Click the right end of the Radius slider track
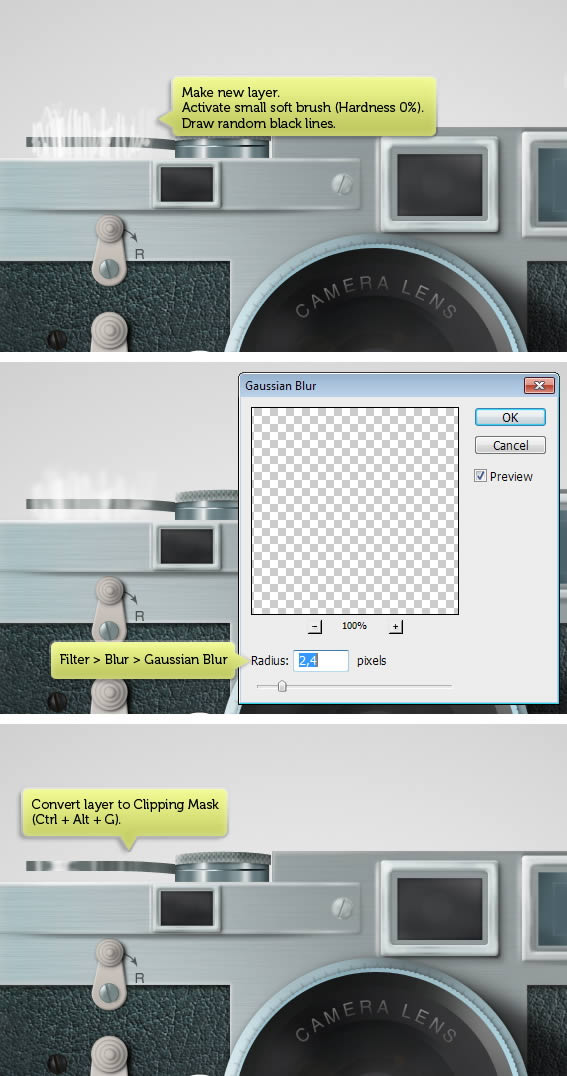 pos(450,686)
